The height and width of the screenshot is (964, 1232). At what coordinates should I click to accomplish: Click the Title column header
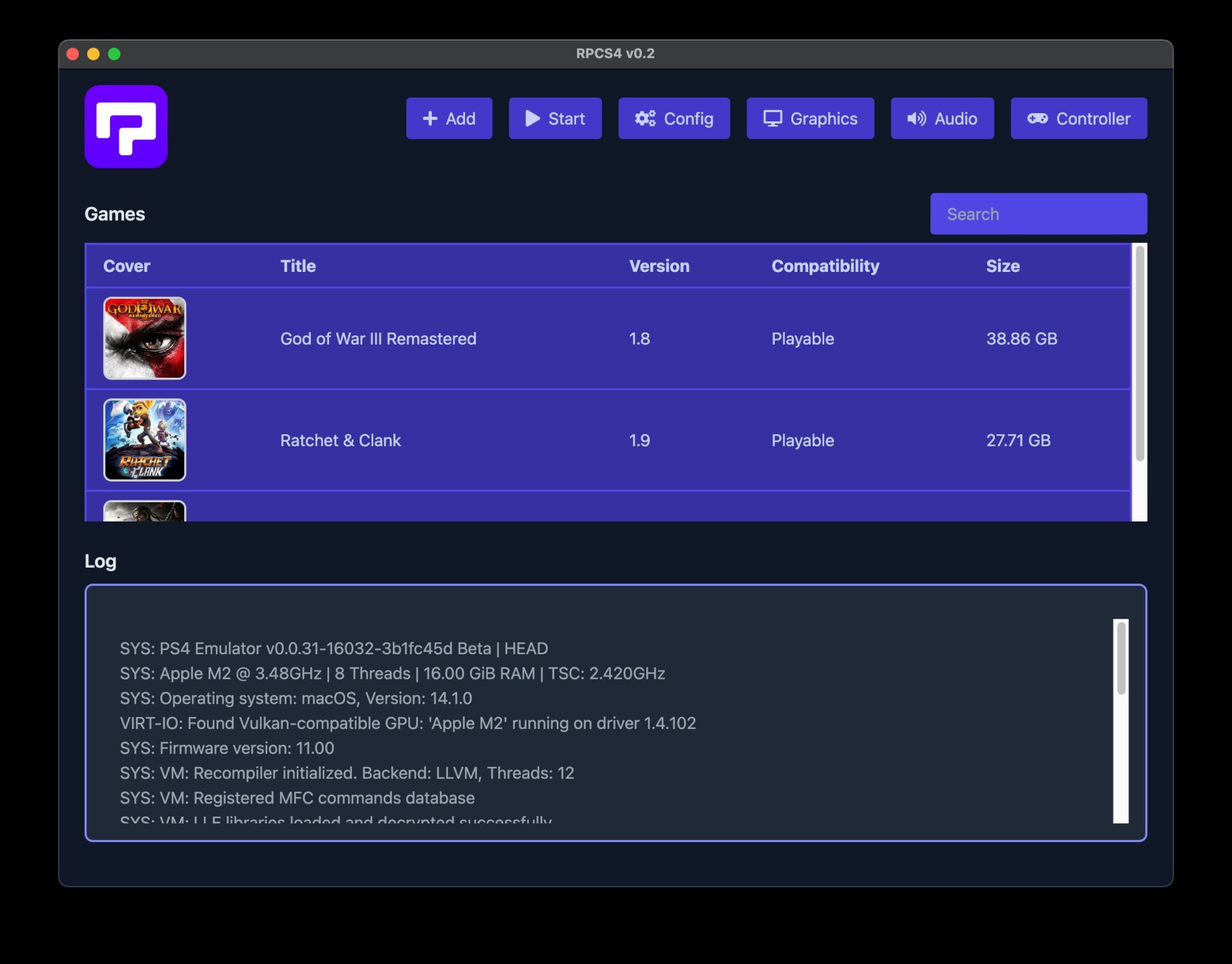pyautogui.click(x=298, y=266)
